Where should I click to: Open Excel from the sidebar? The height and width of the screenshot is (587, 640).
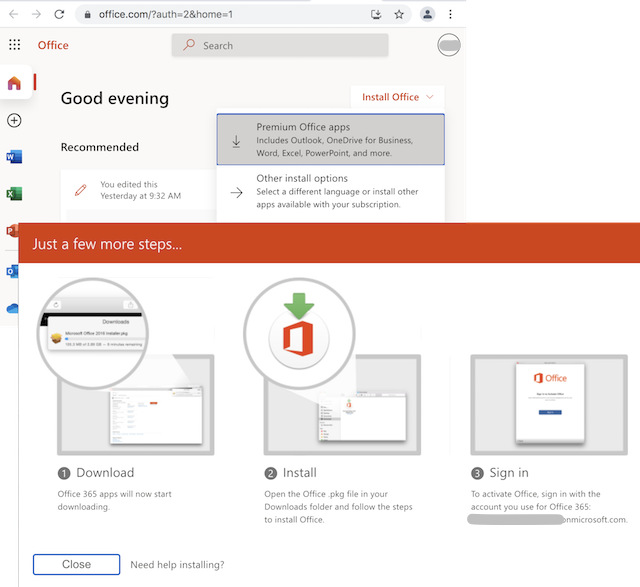14,194
